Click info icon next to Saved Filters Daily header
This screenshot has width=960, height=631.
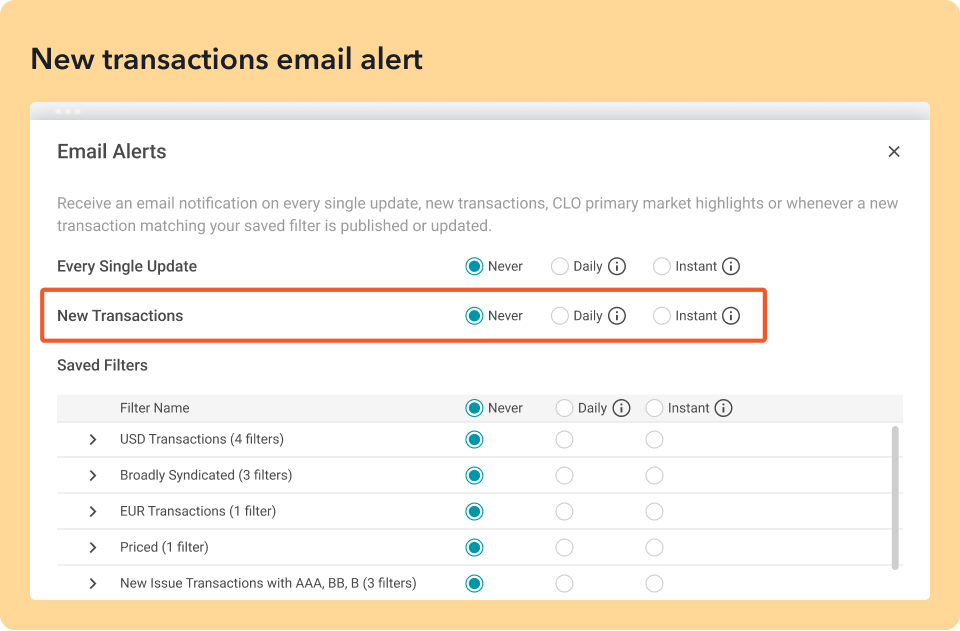click(621, 408)
